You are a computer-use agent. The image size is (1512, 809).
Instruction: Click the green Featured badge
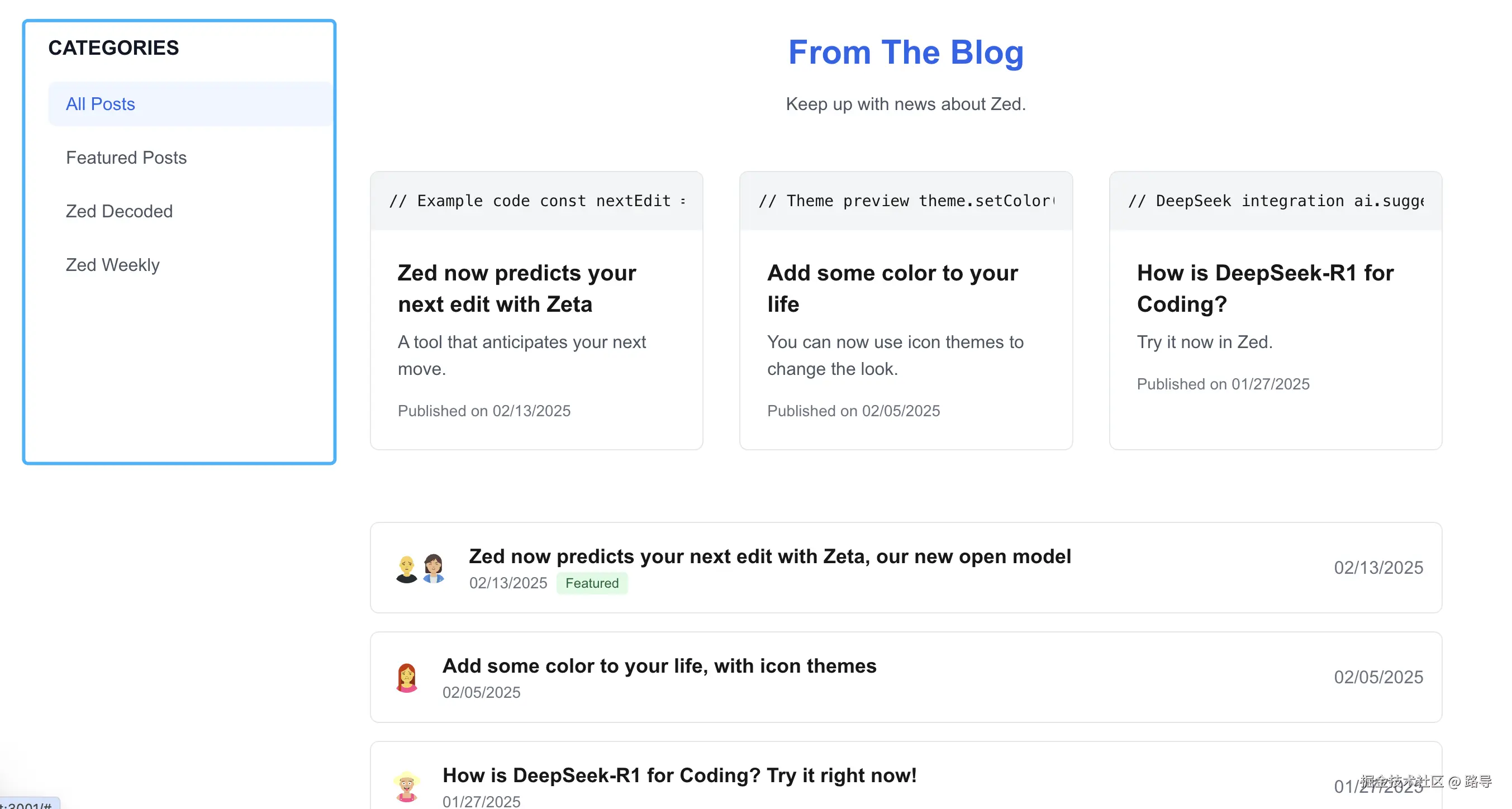(x=592, y=583)
